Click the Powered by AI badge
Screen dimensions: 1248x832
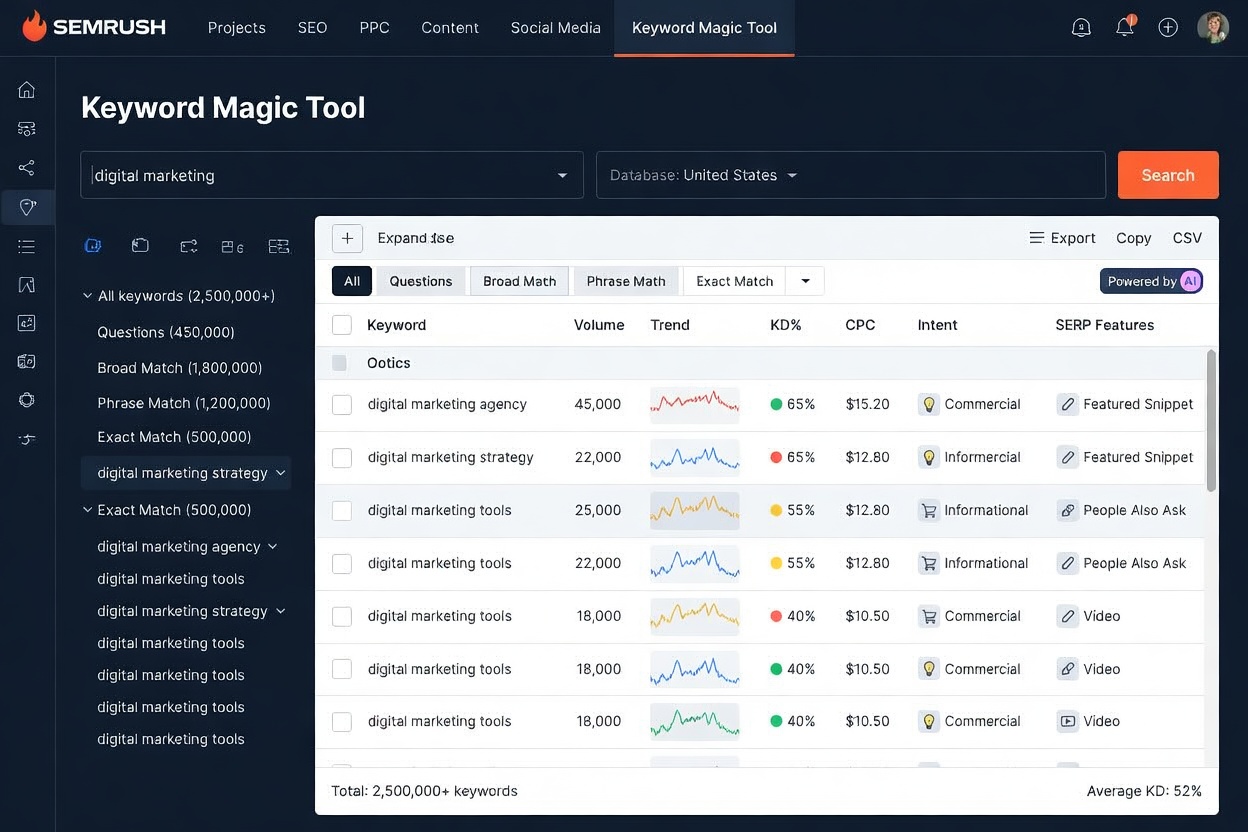pos(1151,281)
